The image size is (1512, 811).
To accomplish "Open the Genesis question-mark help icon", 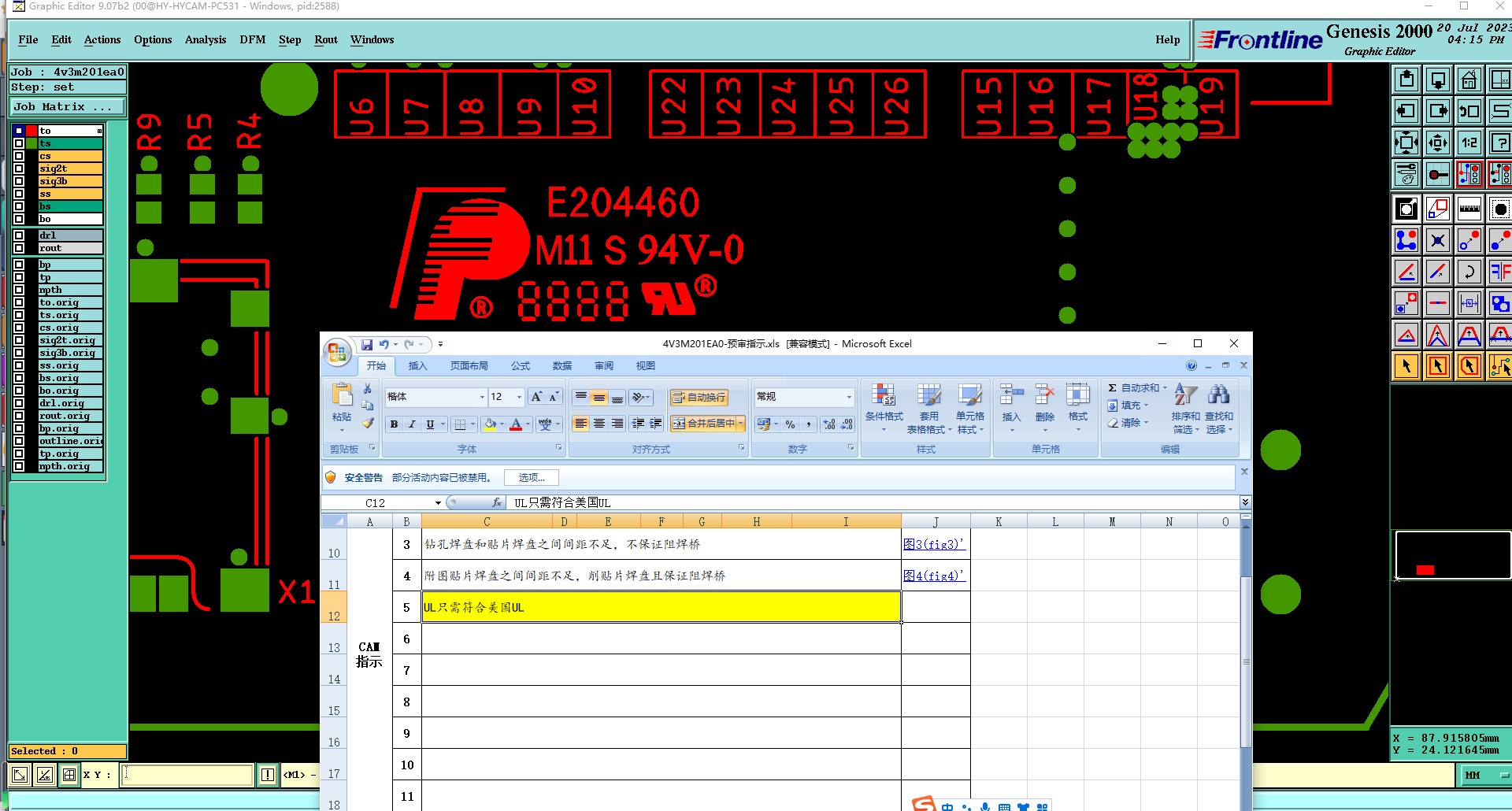I will pyautogui.click(x=1499, y=143).
